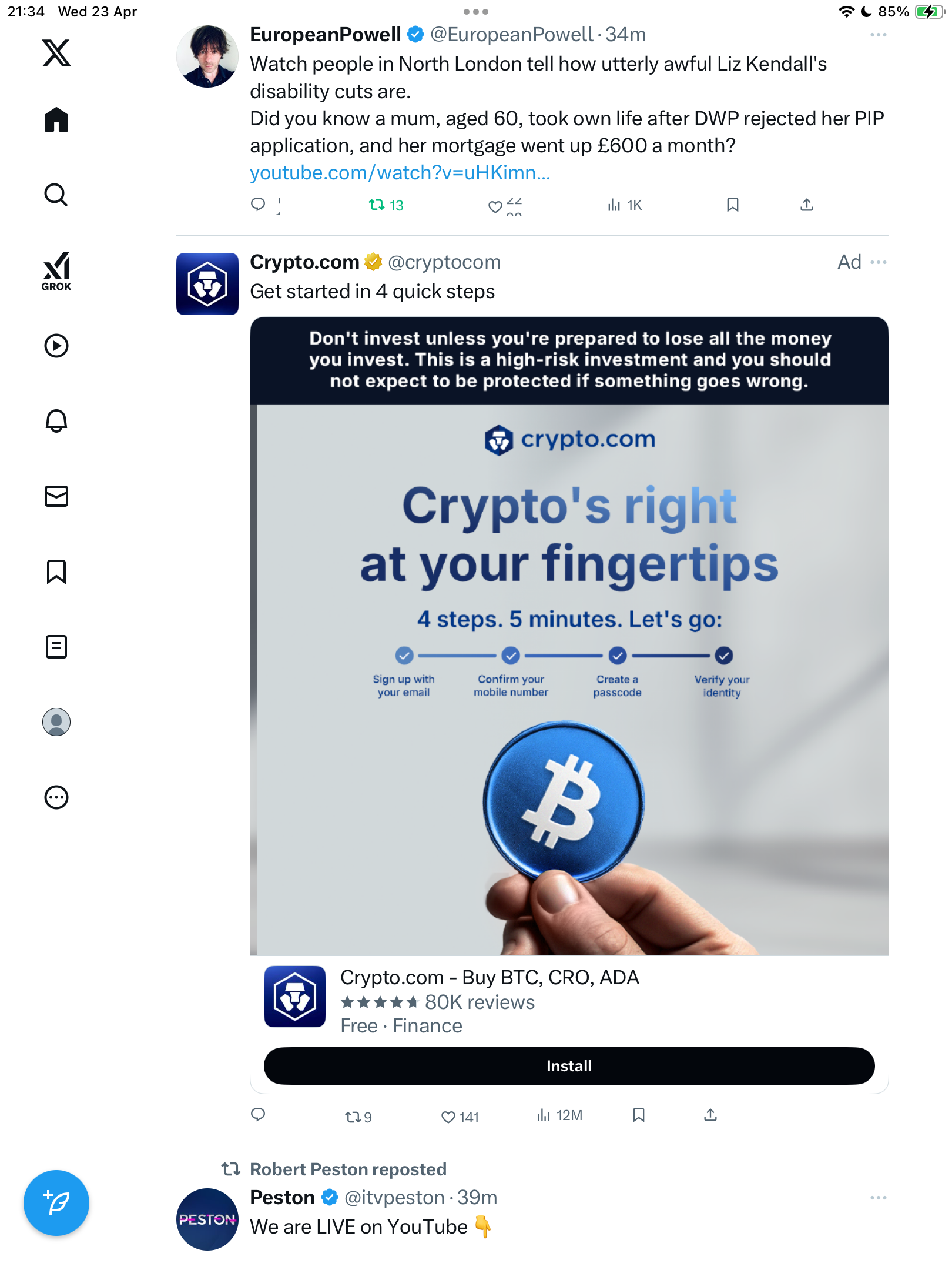Open Lists icon in the sidebar

click(56, 647)
